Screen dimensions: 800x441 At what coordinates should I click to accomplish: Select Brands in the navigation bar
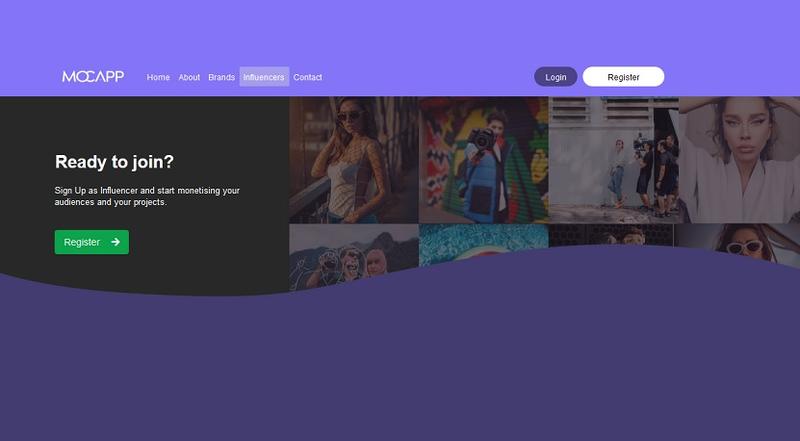pos(221,77)
